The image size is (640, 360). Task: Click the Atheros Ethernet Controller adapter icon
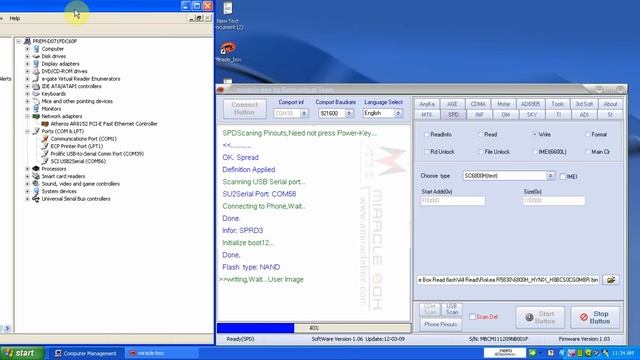pyautogui.click(x=45, y=124)
